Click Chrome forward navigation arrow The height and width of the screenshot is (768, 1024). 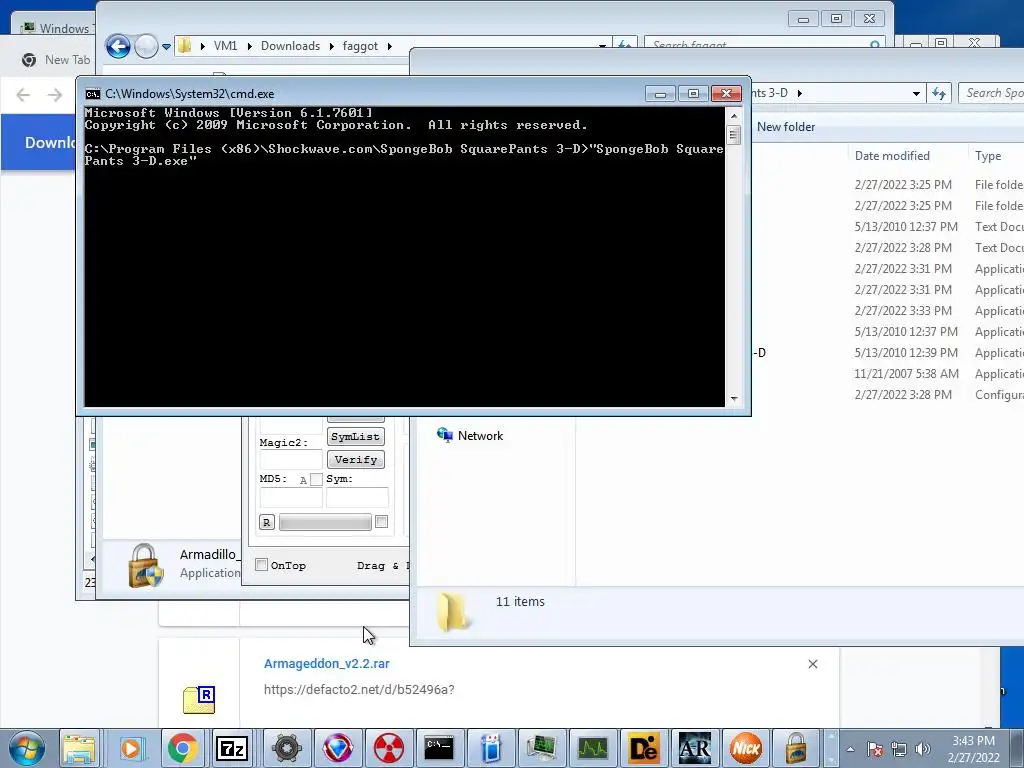pyautogui.click(x=55, y=95)
